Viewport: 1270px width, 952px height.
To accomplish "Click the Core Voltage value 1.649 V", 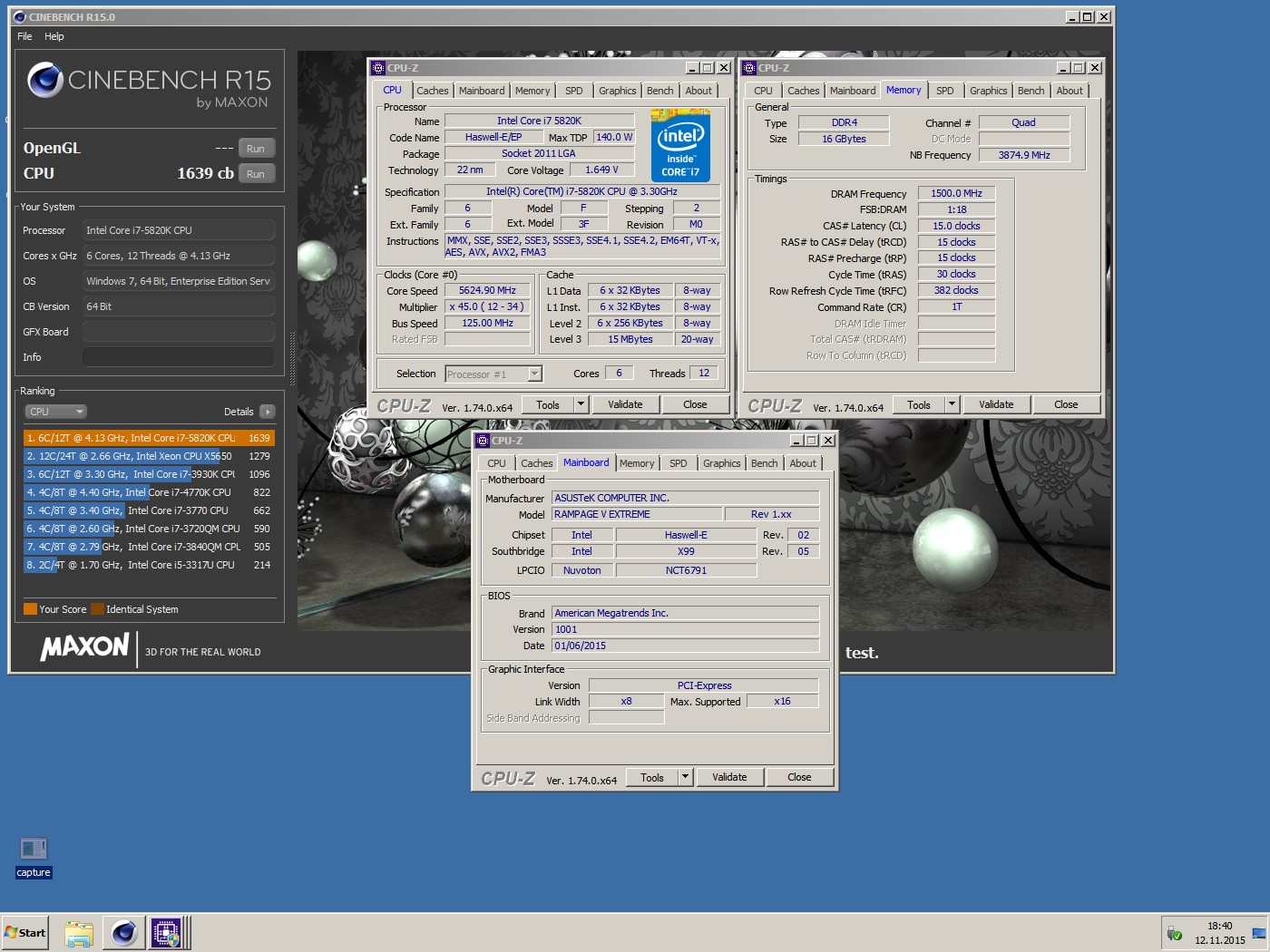I will pyautogui.click(x=602, y=170).
